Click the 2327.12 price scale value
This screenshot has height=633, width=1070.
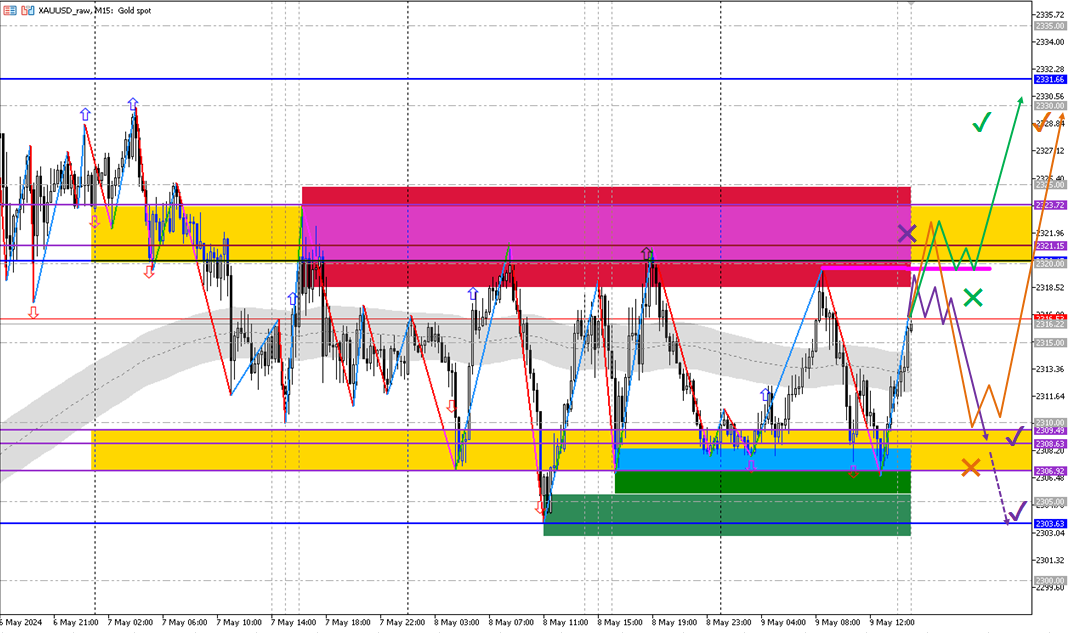[x=1050, y=151]
